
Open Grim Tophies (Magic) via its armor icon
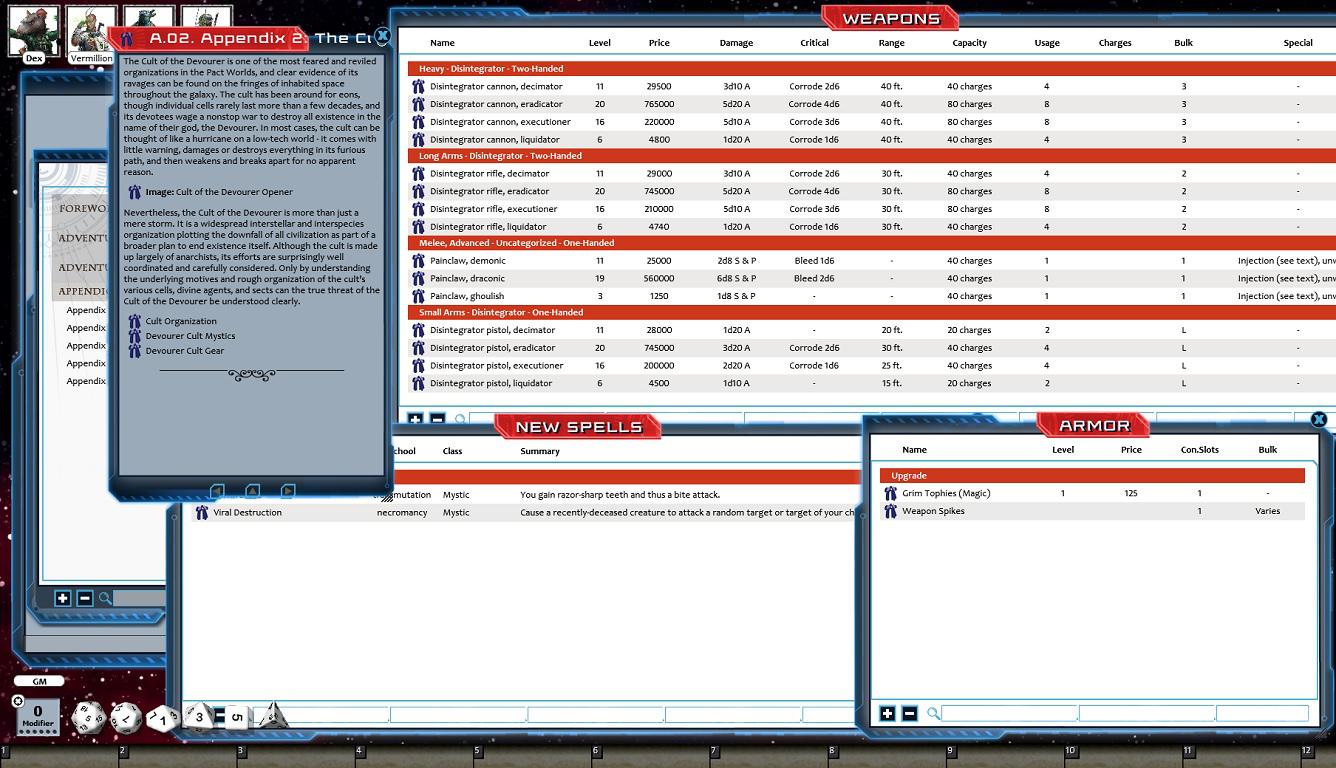click(x=890, y=493)
